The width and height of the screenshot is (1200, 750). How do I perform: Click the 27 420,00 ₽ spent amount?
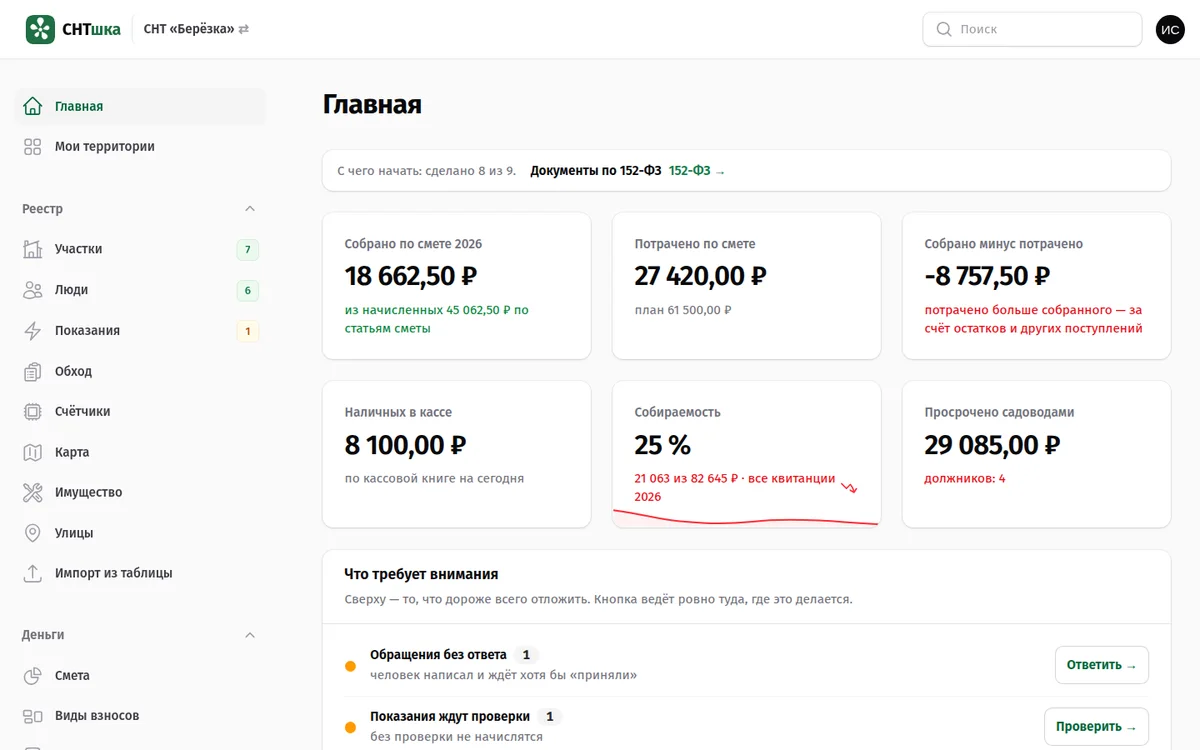(701, 275)
